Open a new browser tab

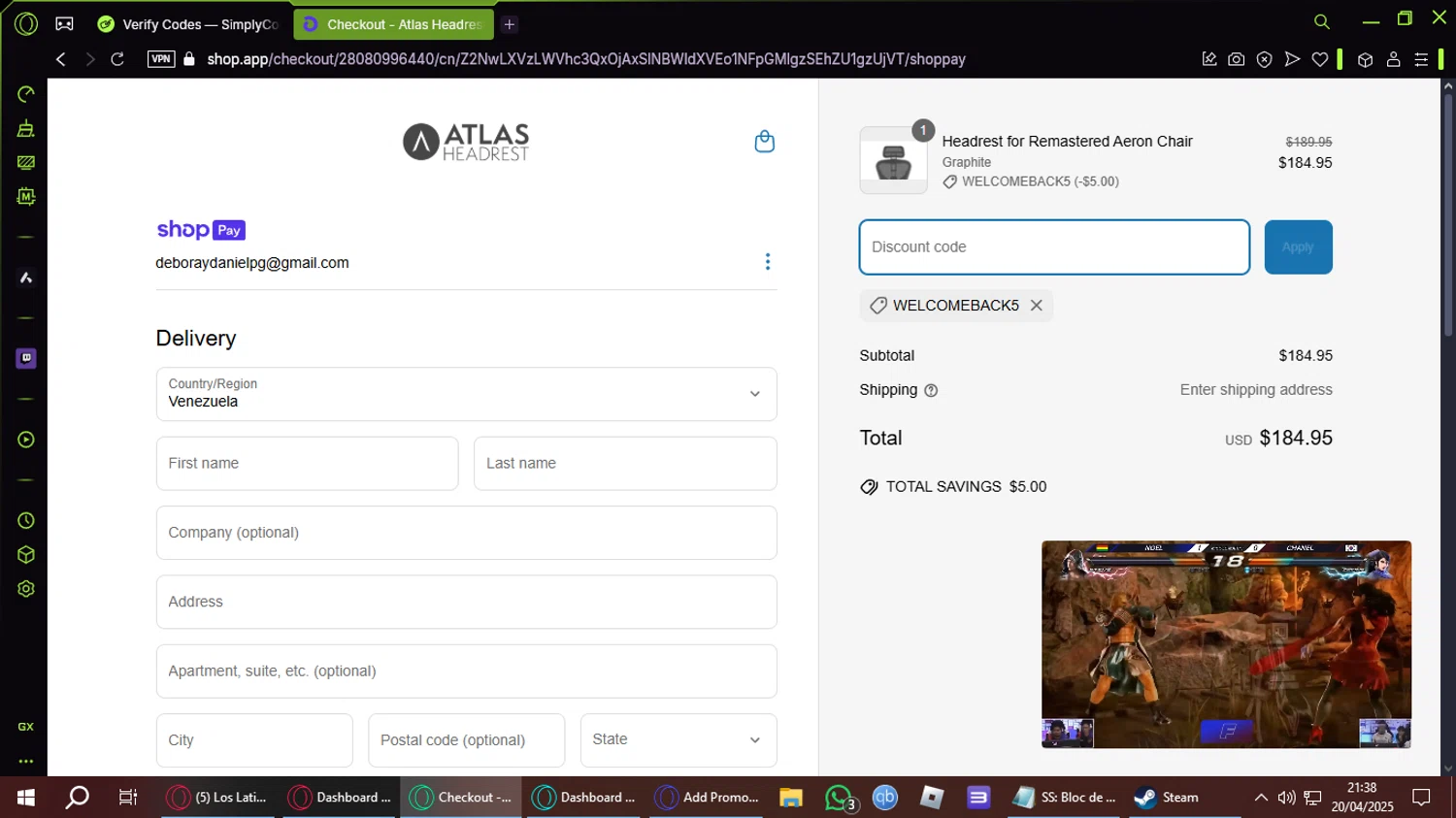click(x=510, y=24)
